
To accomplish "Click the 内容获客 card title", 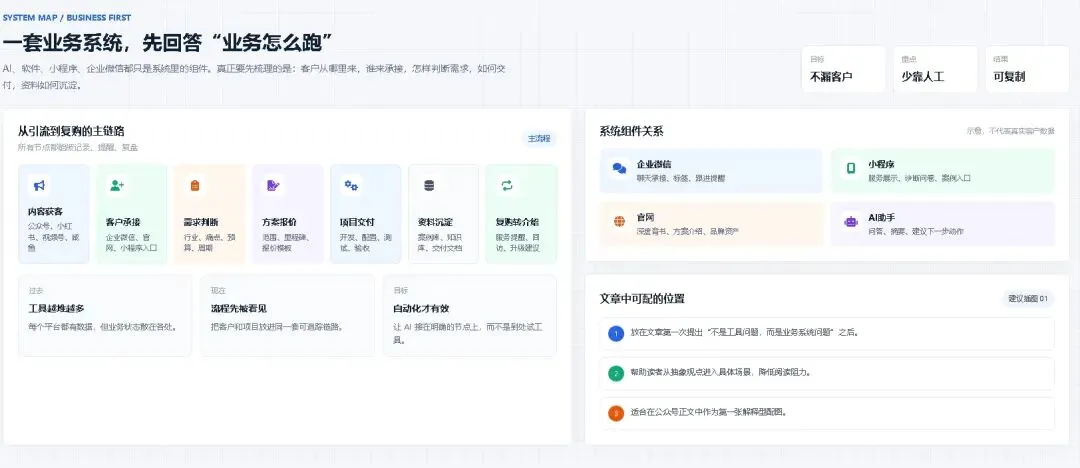I will pyautogui.click(x=45, y=212).
